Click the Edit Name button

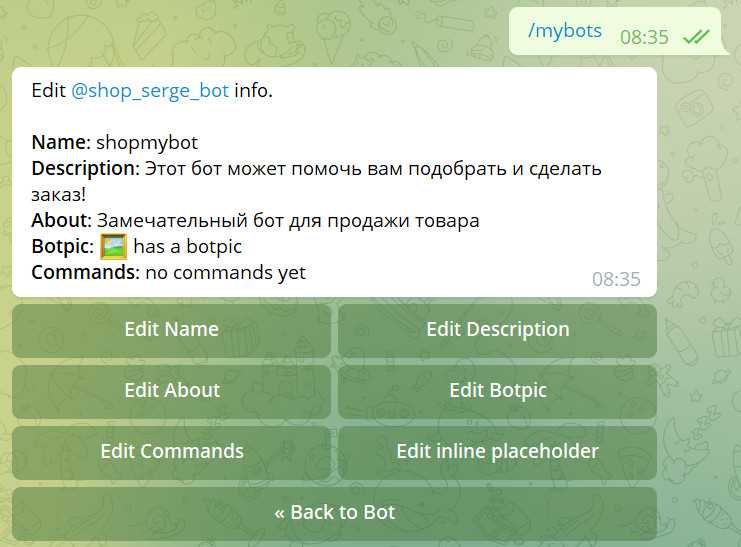coord(172,330)
